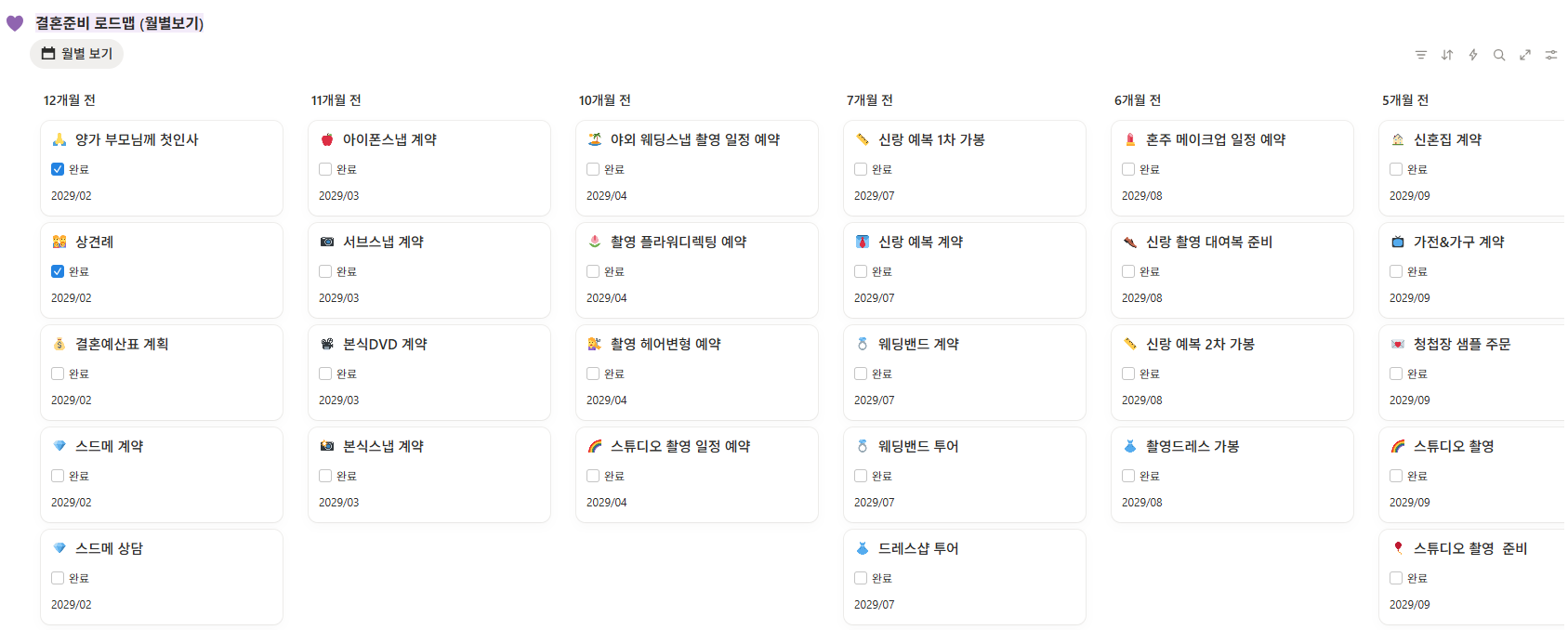Click the automations lightning icon
1568x630 pixels.
point(1472,54)
